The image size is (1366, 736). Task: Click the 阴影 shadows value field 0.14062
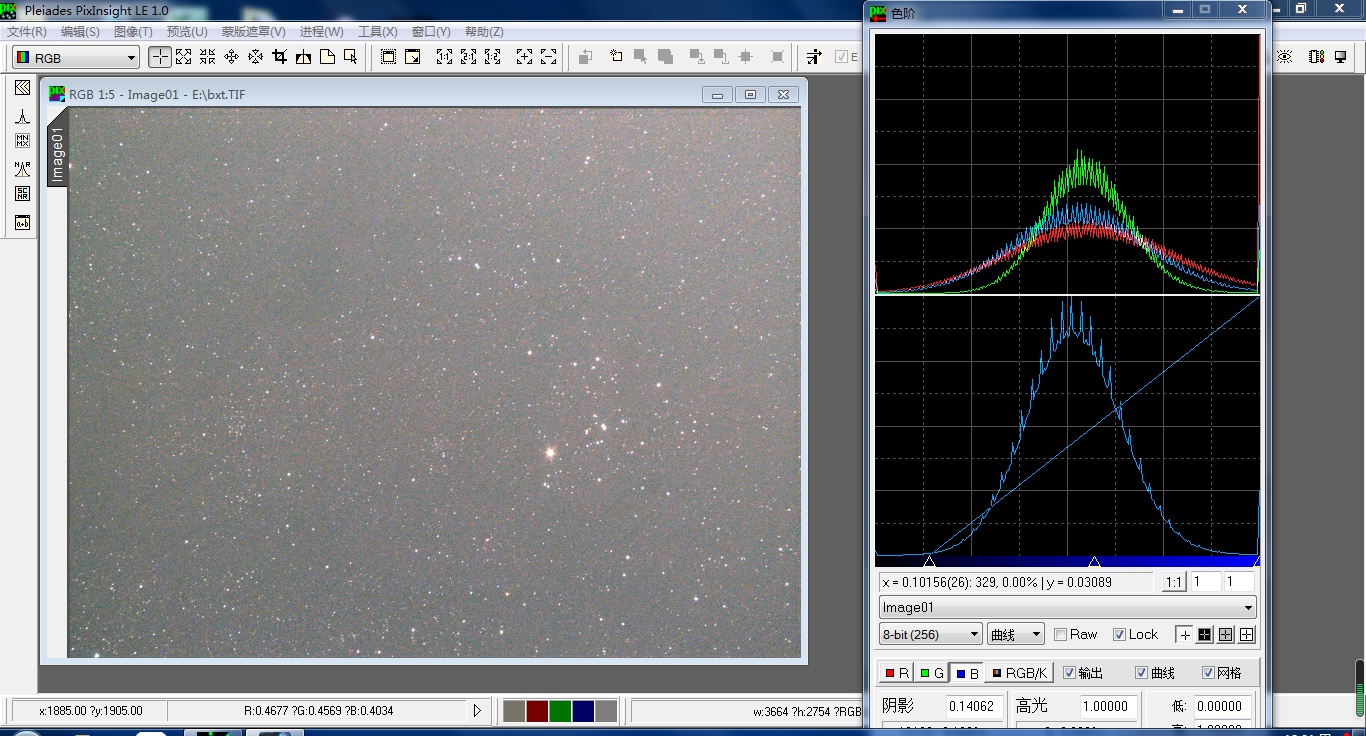(x=974, y=706)
